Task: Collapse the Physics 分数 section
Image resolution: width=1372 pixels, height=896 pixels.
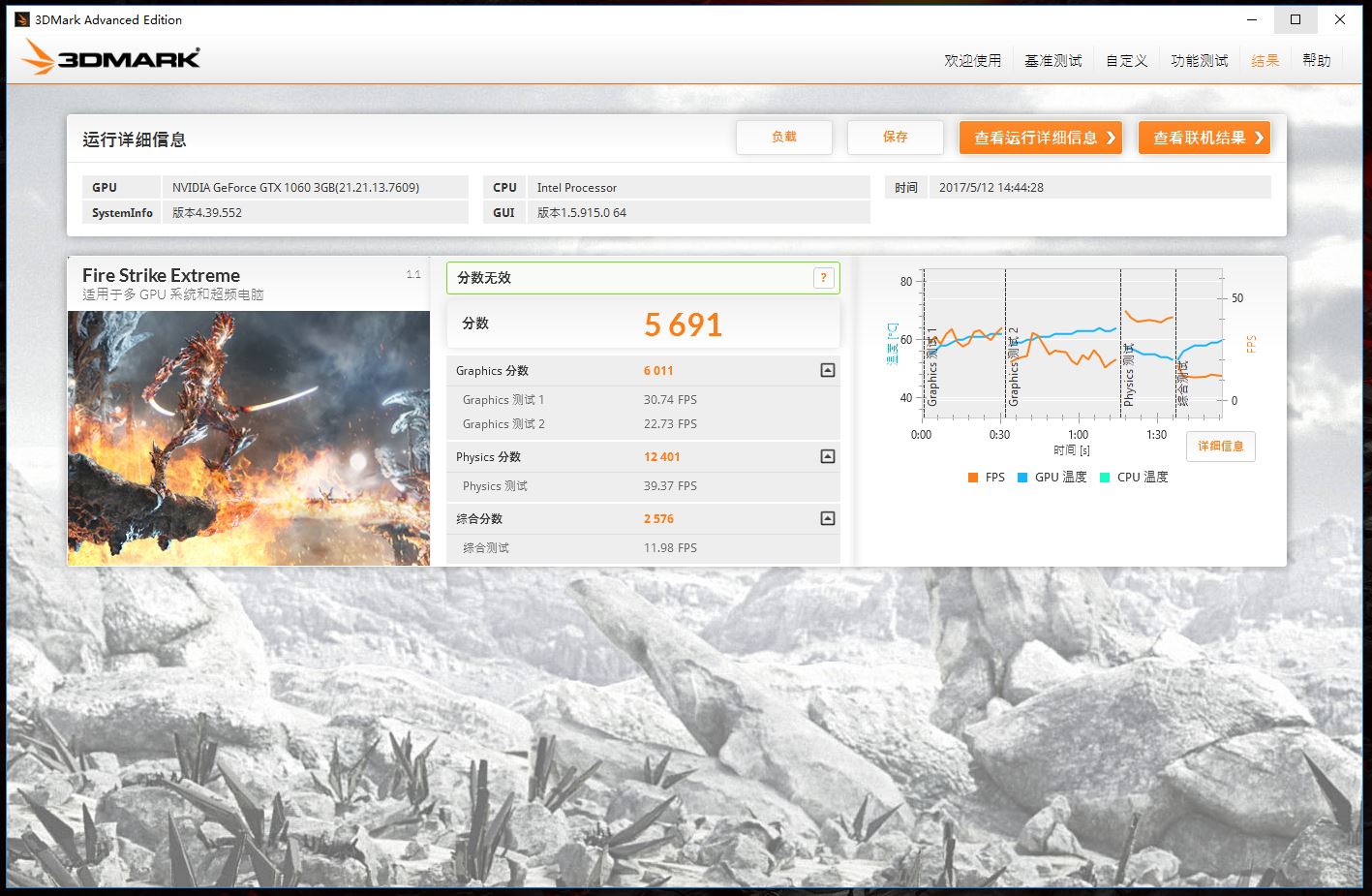Action: point(827,456)
